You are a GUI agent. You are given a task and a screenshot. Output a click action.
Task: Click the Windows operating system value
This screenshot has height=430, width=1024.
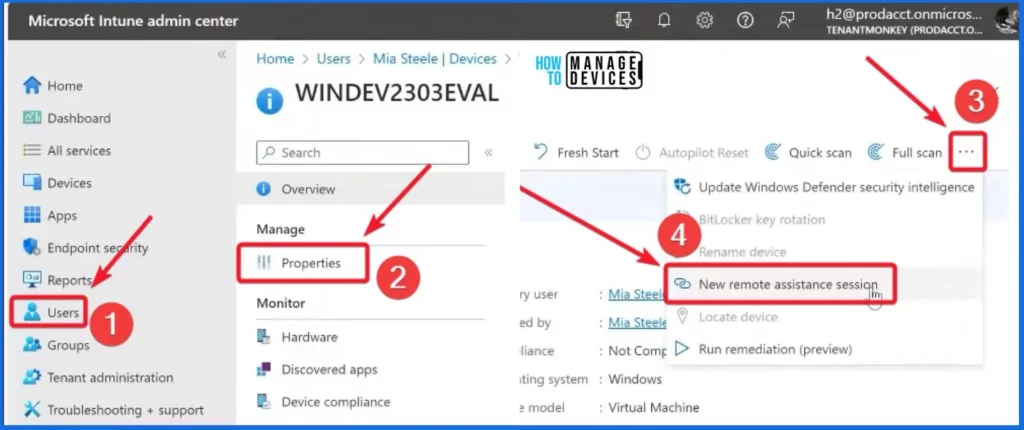(635, 379)
